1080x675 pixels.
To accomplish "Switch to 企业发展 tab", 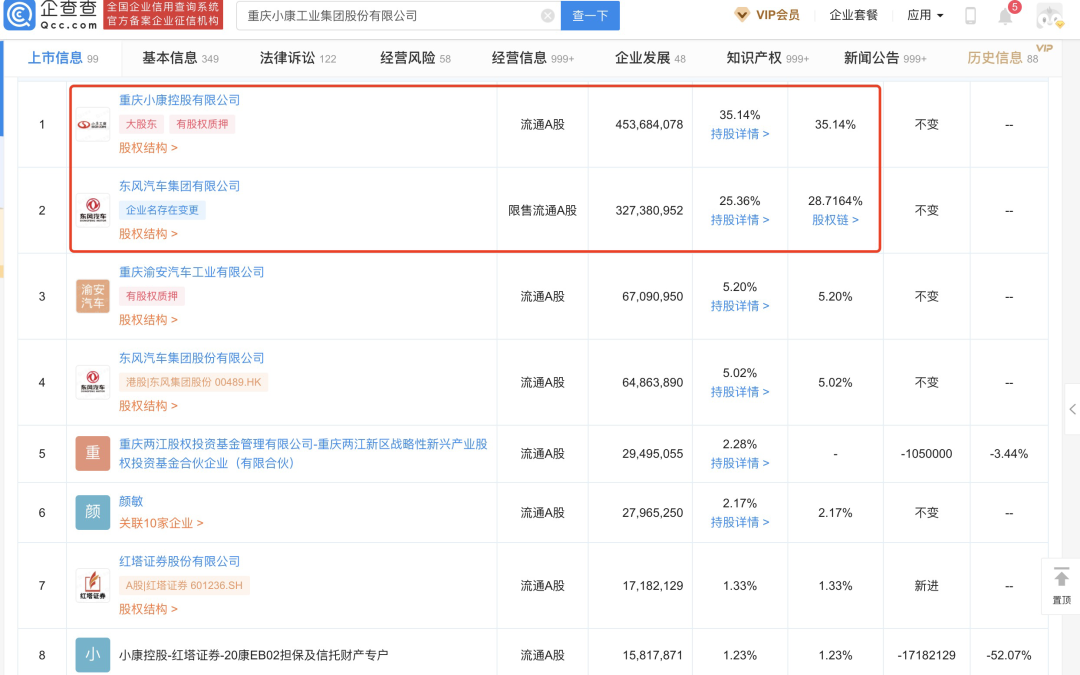I will (x=650, y=58).
